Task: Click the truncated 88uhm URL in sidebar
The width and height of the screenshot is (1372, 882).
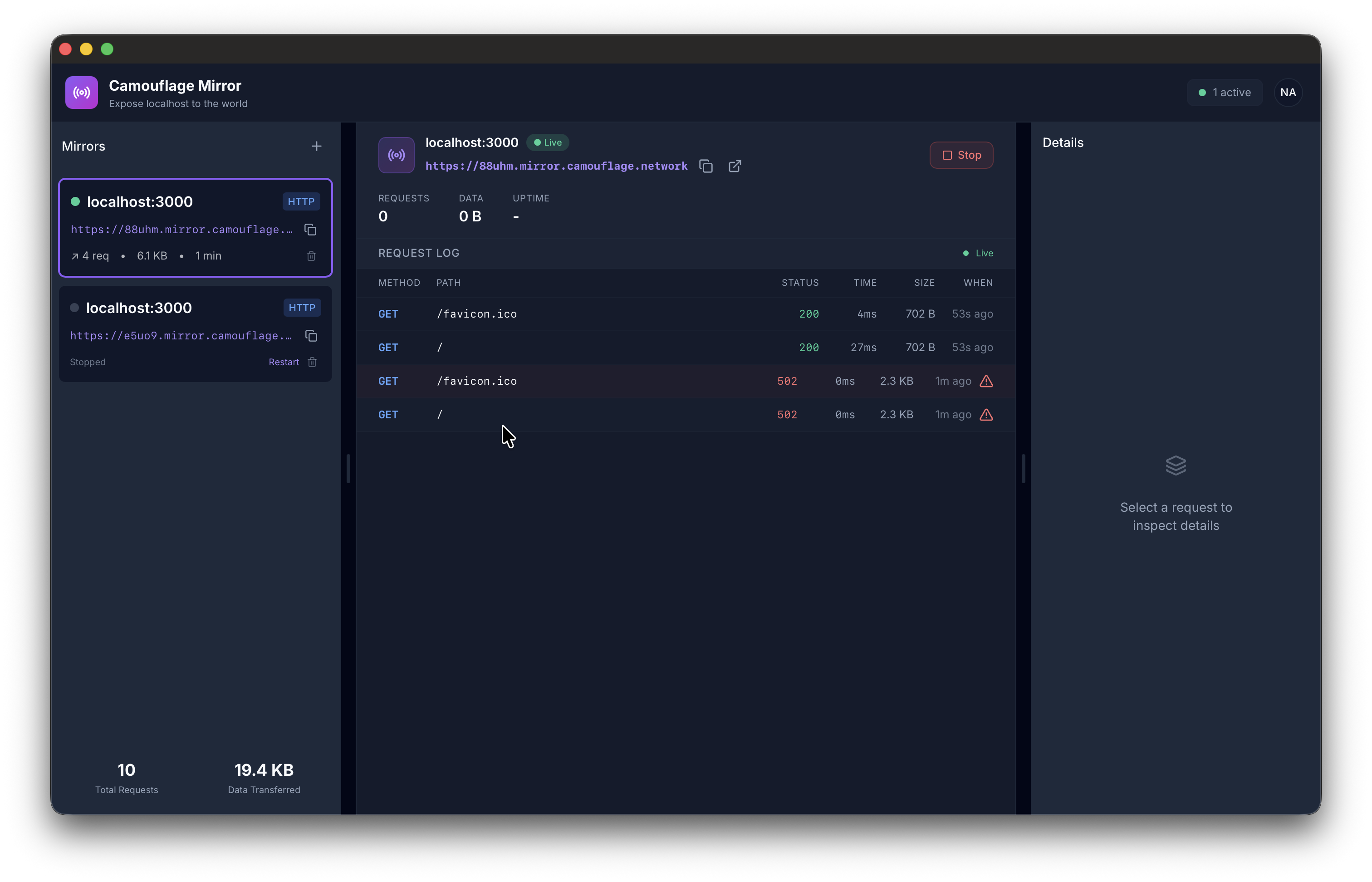Action: [x=181, y=230]
